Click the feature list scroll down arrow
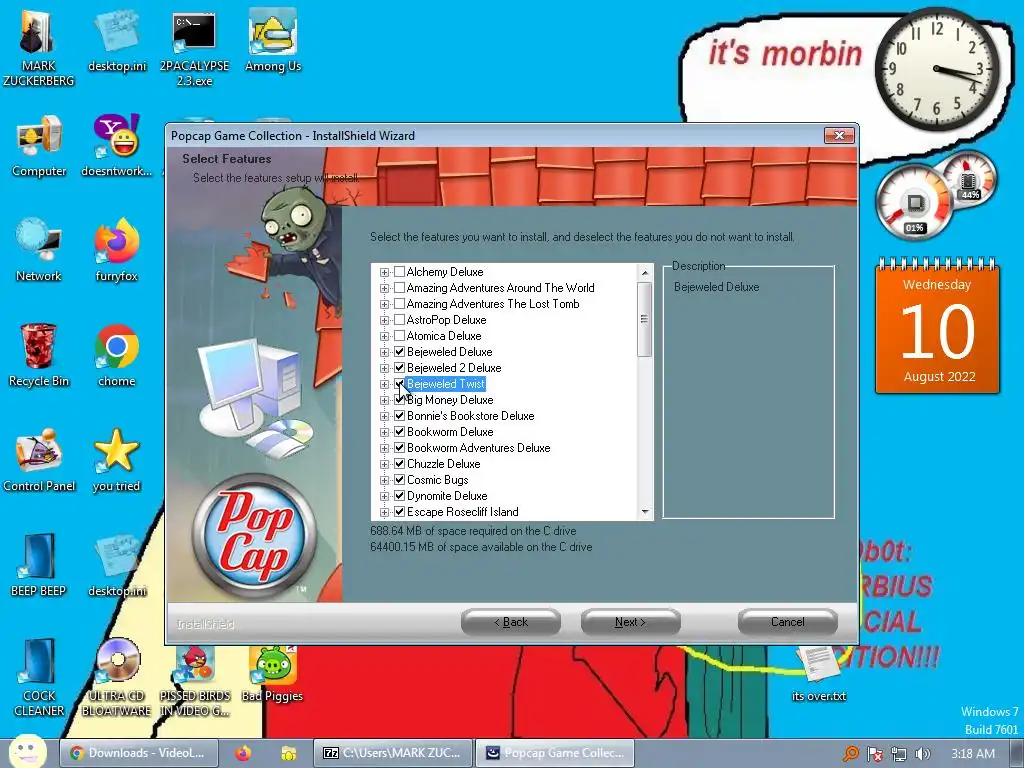Screen dimensions: 1024x768 pos(645,512)
